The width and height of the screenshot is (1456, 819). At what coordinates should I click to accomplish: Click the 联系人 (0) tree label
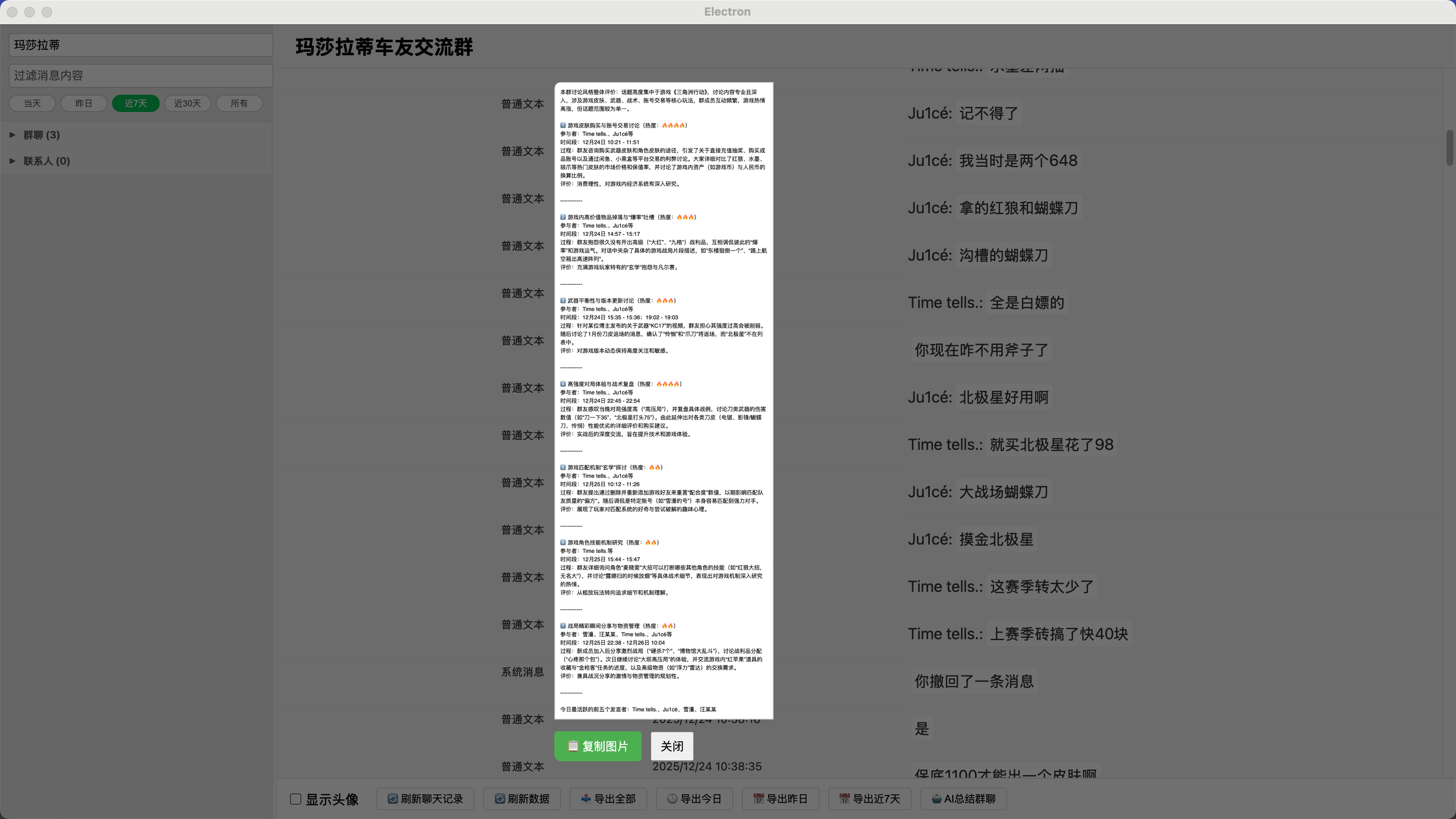(46, 161)
